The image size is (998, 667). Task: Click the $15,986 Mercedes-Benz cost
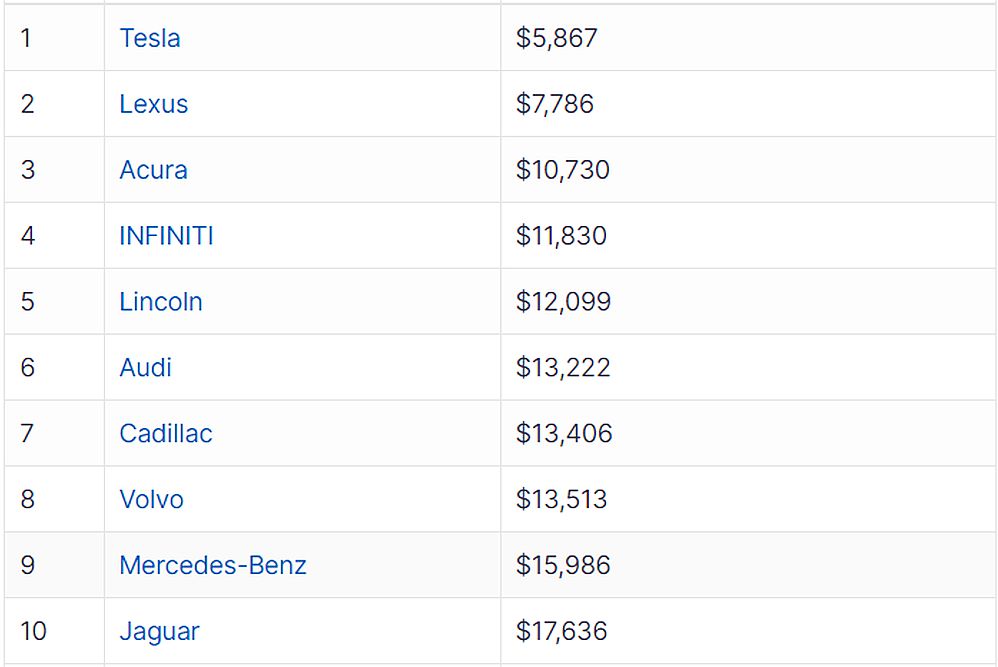[x=563, y=565]
